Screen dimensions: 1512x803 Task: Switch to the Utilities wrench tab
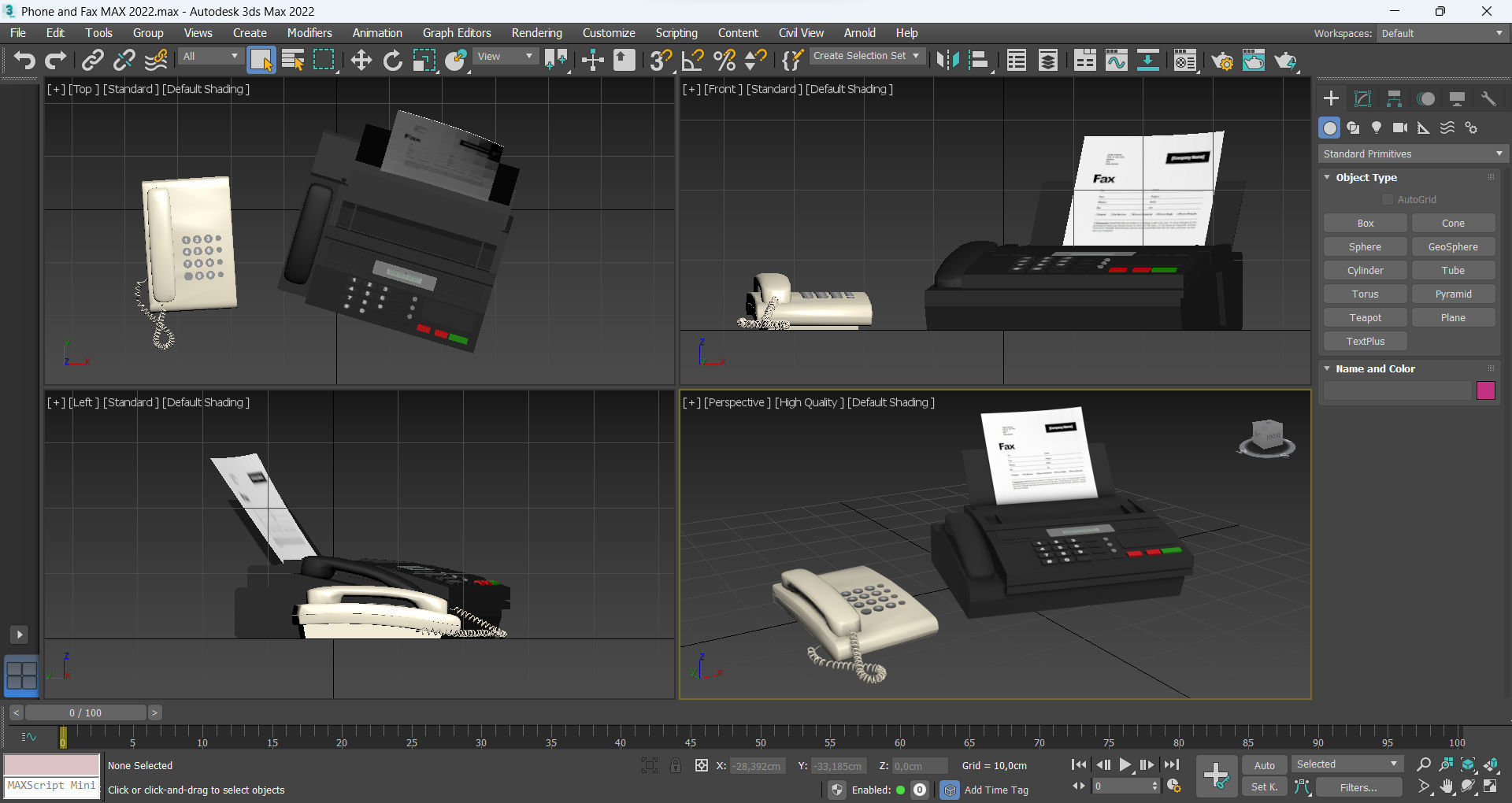(1488, 98)
